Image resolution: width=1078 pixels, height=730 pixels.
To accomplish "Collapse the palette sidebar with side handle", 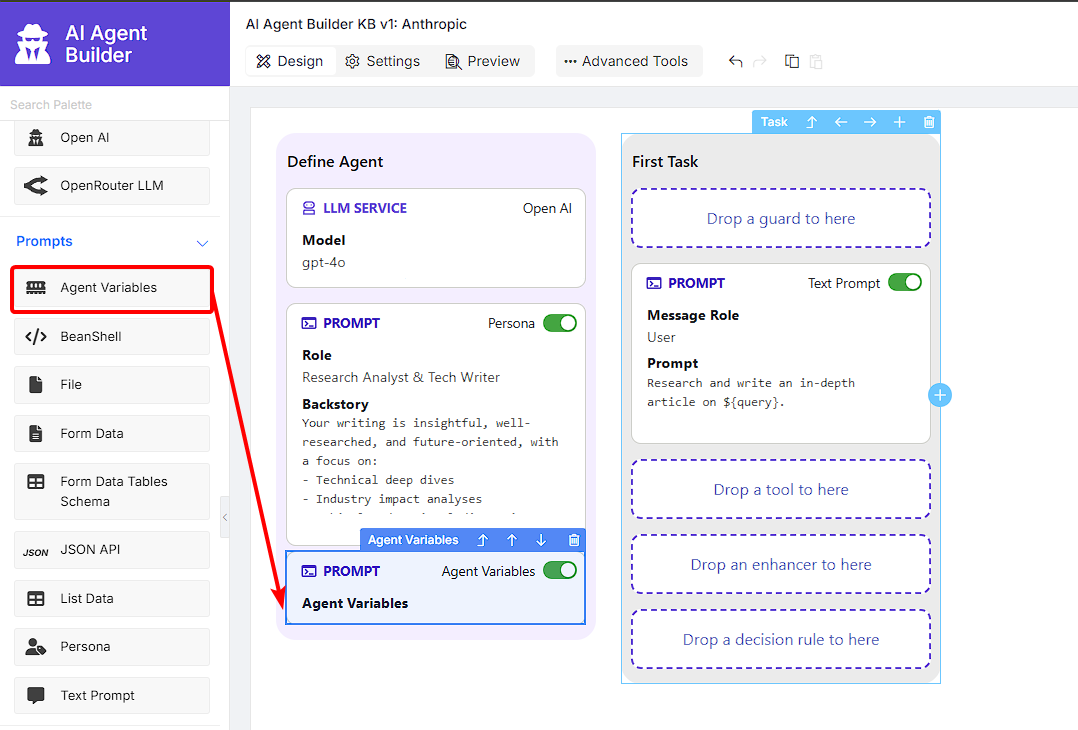I will pos(225,517).
